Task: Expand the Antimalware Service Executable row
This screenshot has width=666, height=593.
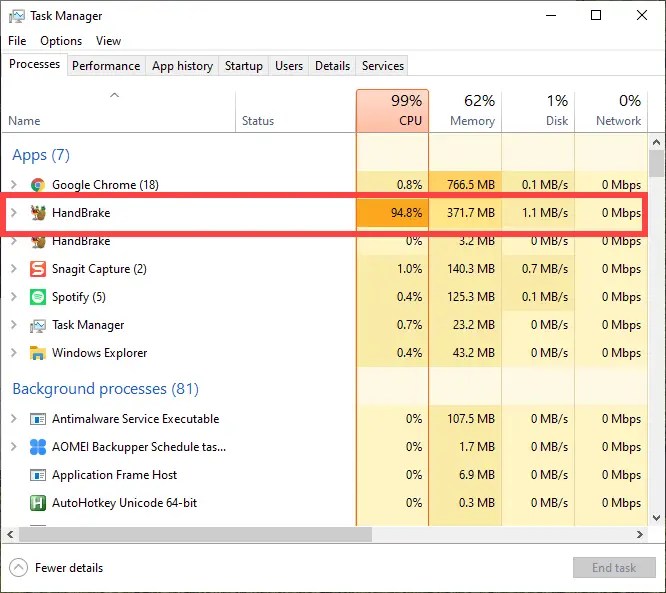Action: (14, 418)
